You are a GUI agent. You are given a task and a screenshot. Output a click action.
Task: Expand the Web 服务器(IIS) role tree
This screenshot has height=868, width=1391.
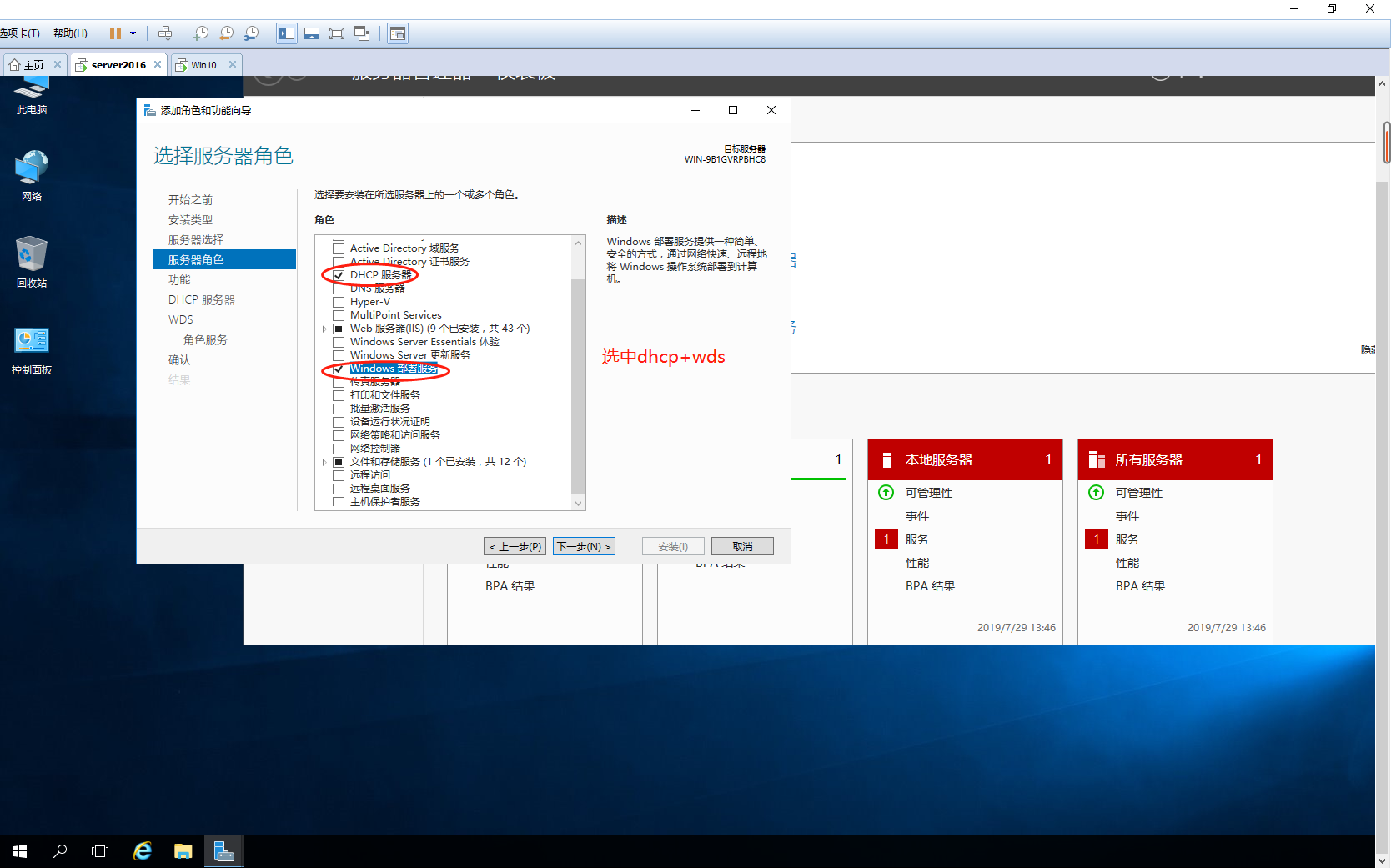[324, 329]
